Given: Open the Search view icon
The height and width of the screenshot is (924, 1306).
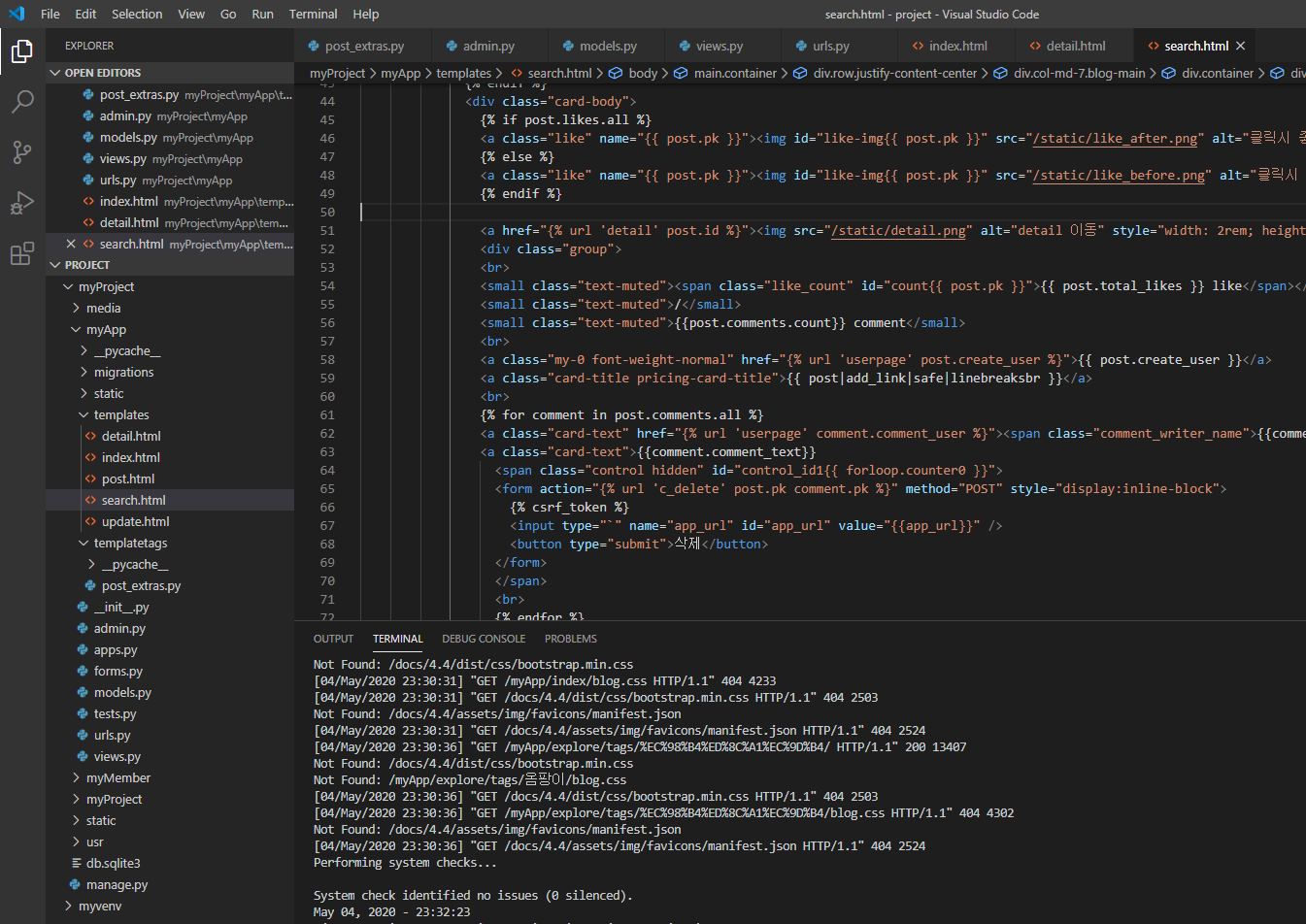Looking at the screenshot, I should (21, 102).
